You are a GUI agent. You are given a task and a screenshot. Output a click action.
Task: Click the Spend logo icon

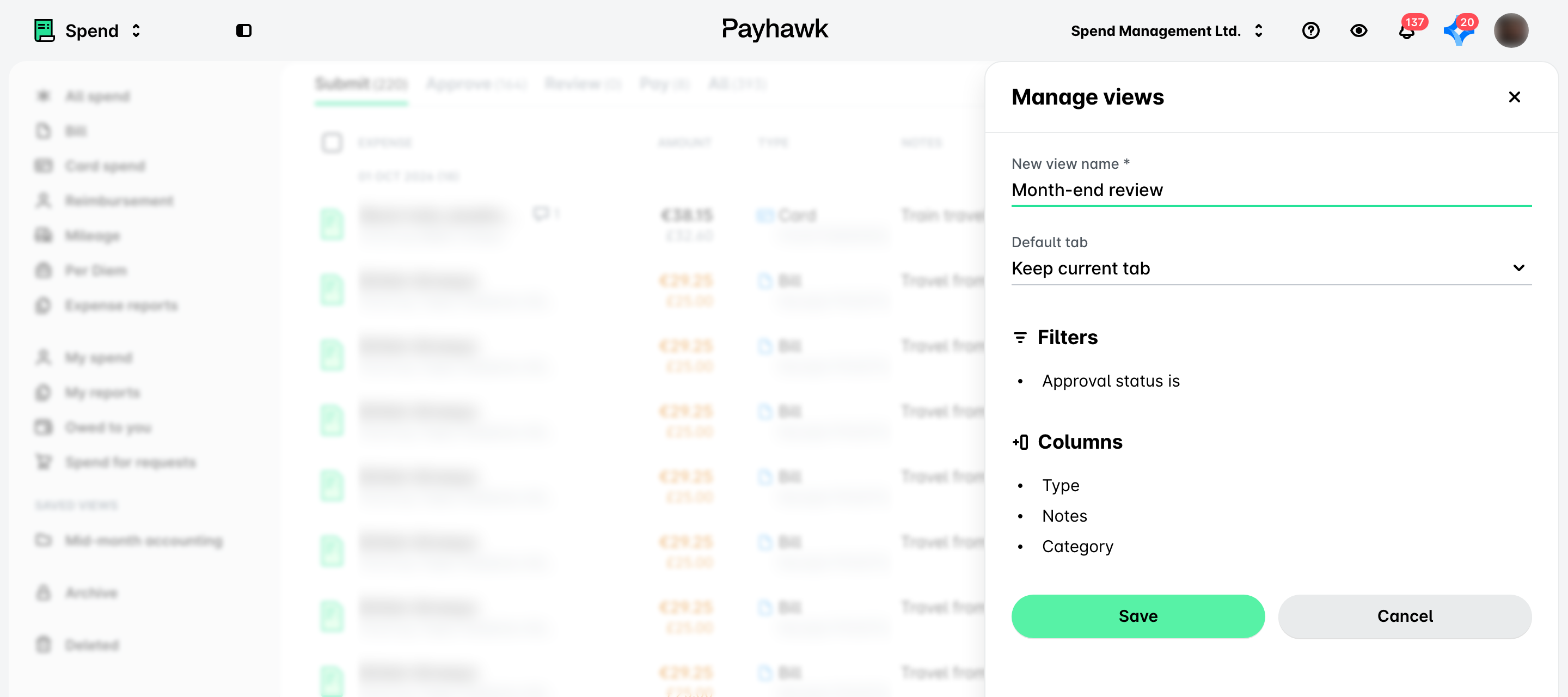click(x=45, y=30)
